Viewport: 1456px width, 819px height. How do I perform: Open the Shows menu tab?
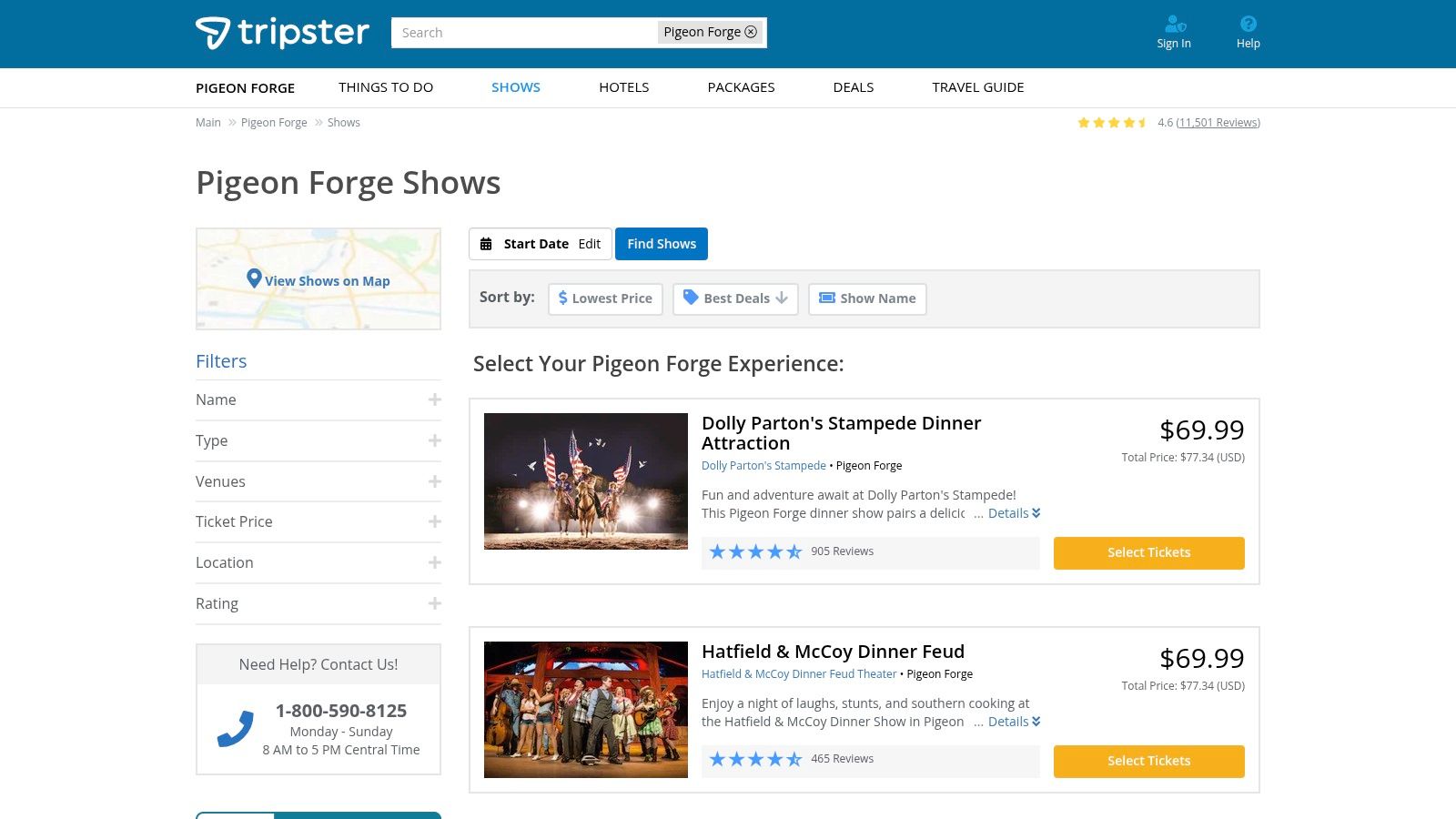pyautogui.click(x=516, y=87)
